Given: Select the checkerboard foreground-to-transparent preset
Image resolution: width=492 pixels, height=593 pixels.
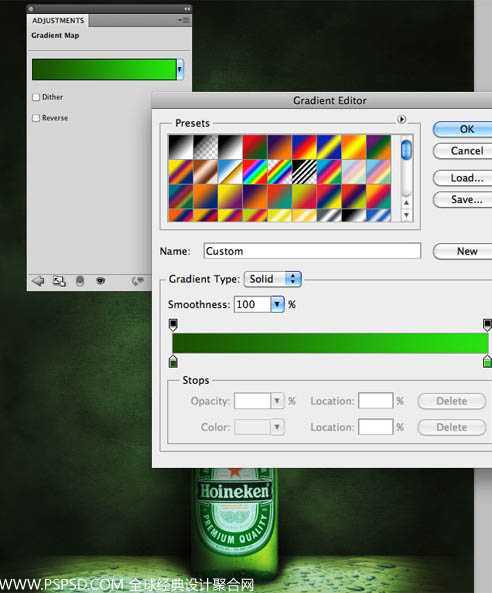Looking at the screenshot, I should point(205,147).
